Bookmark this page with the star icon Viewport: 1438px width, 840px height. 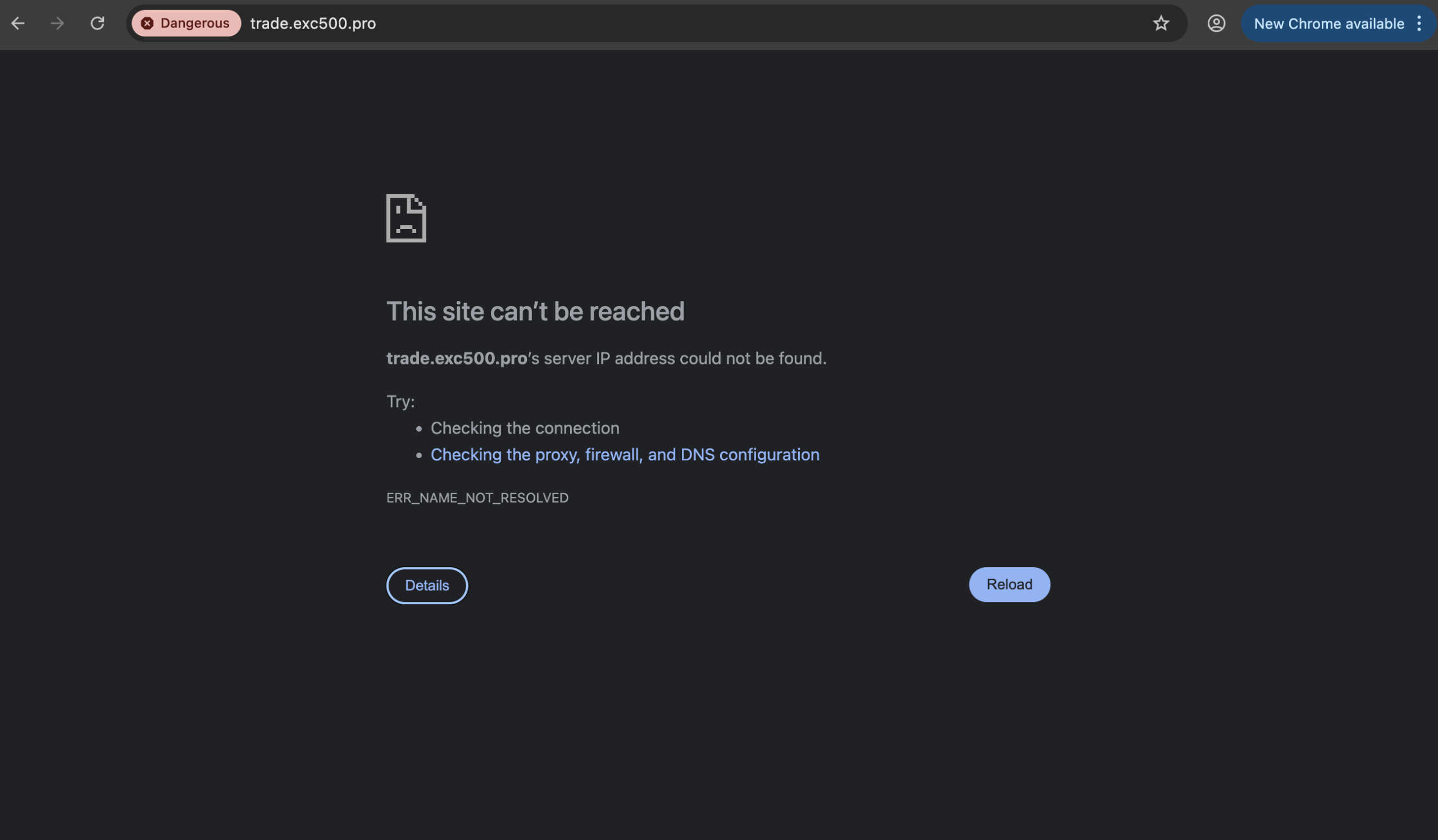1161,24
